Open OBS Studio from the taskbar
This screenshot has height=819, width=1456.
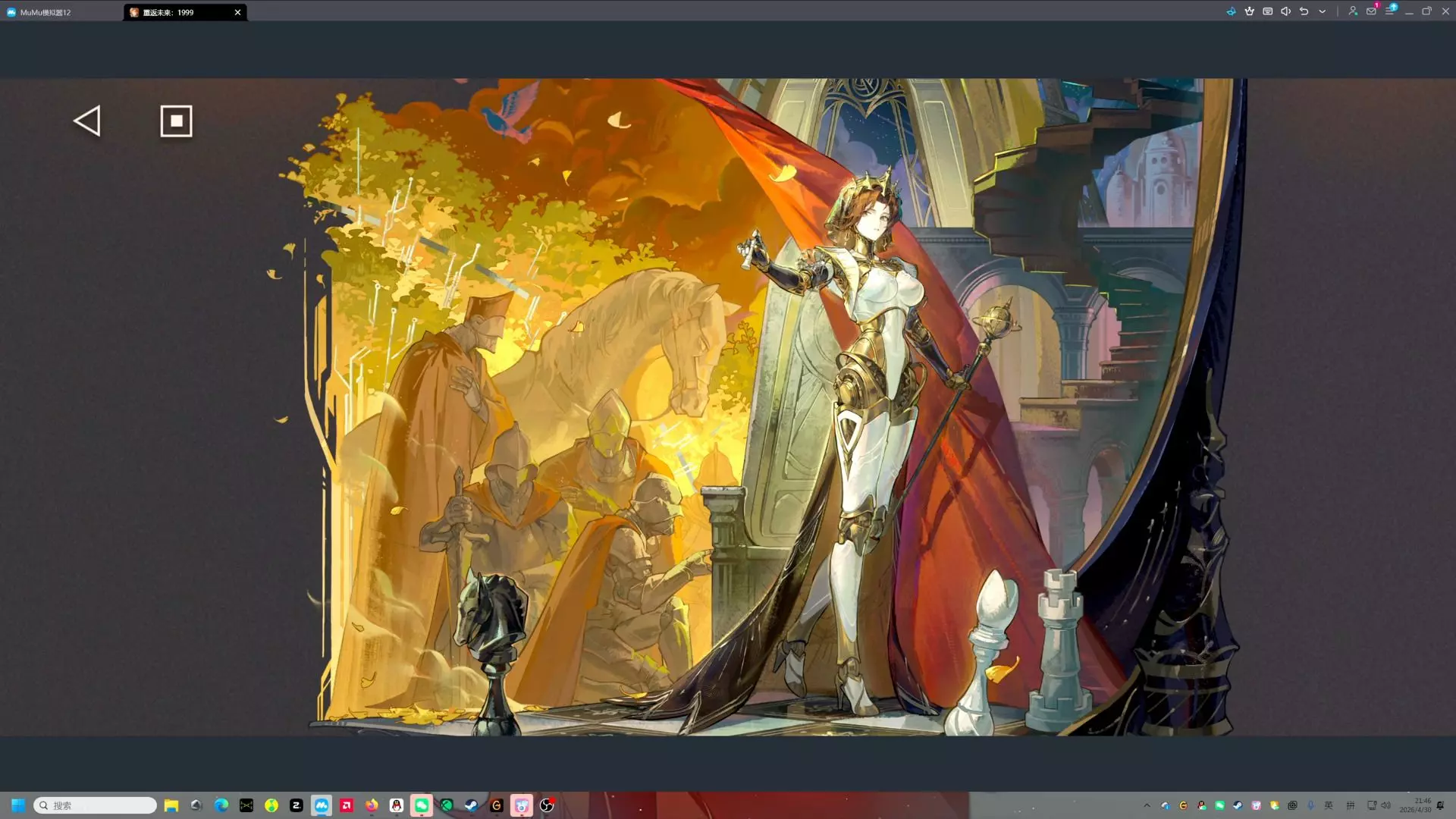pos(547,805)
